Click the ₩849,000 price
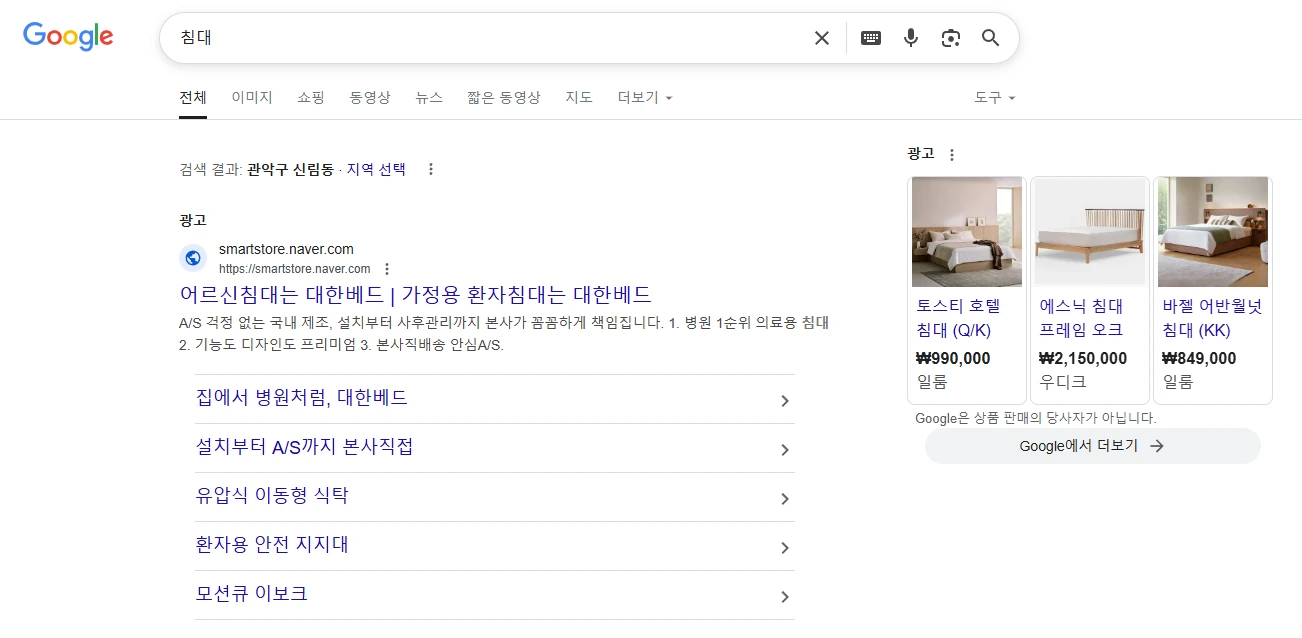Viewport: 1302px width, 638px height. click(x=1199, y=358)
